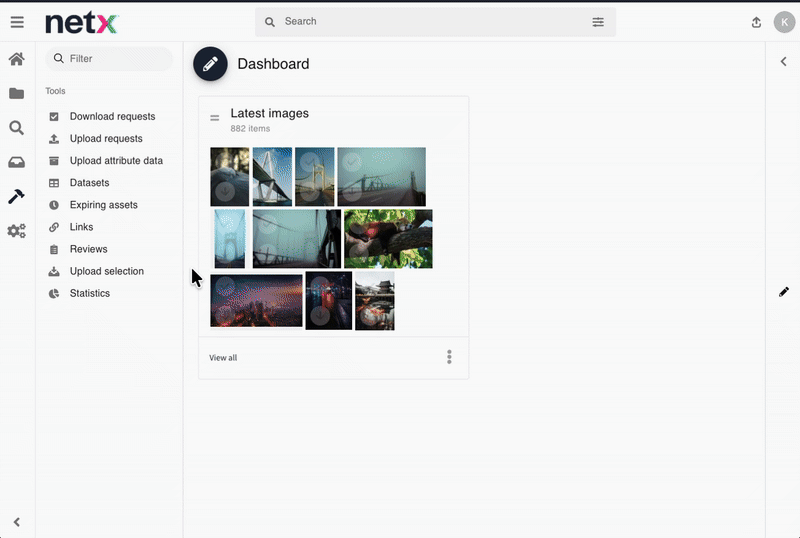This screenshot has height=538, width=800.
Task: Open the hamburger main menu
Action: click(x=17, y=22)
